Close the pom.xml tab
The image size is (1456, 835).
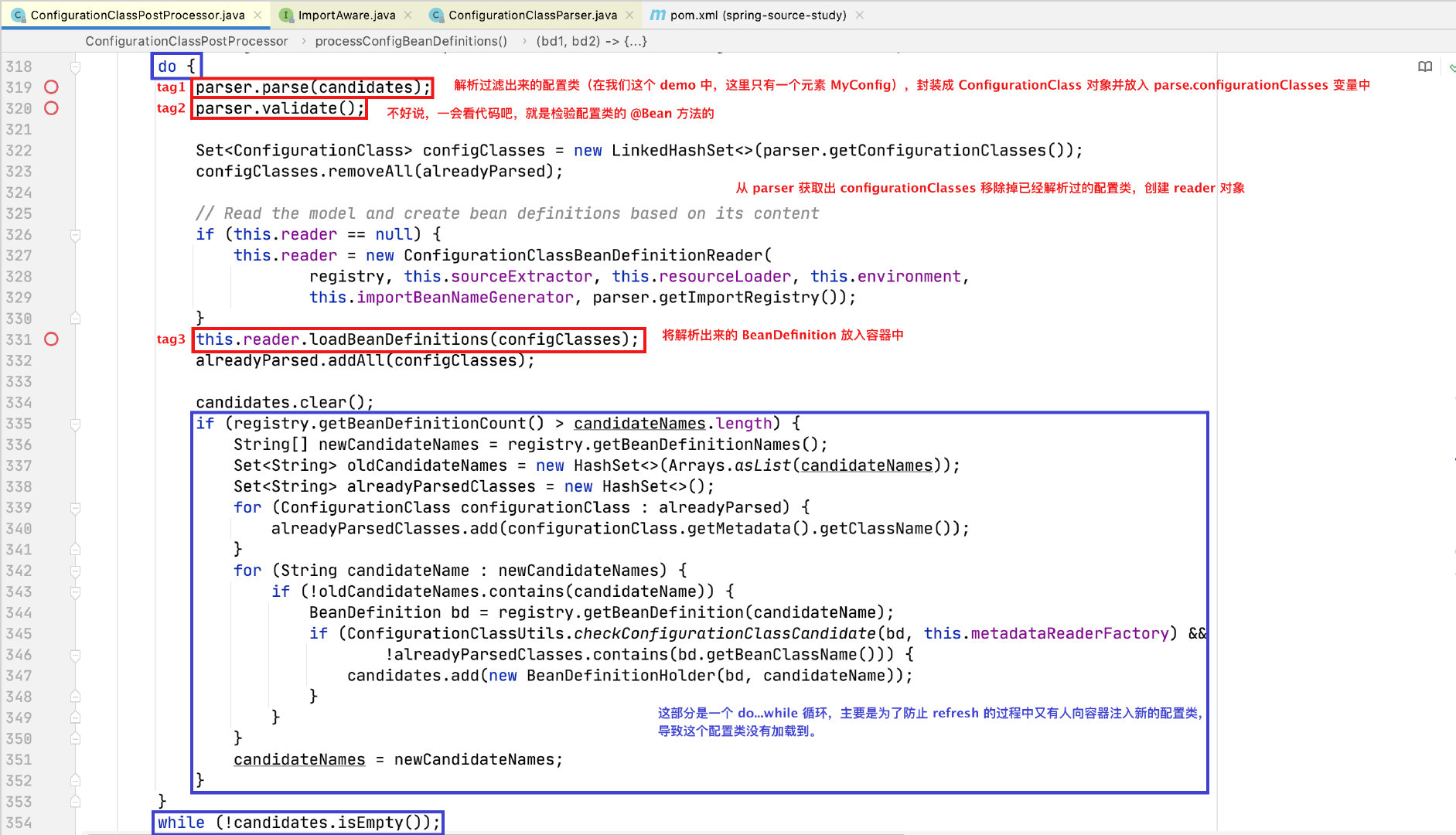(859, 15)
